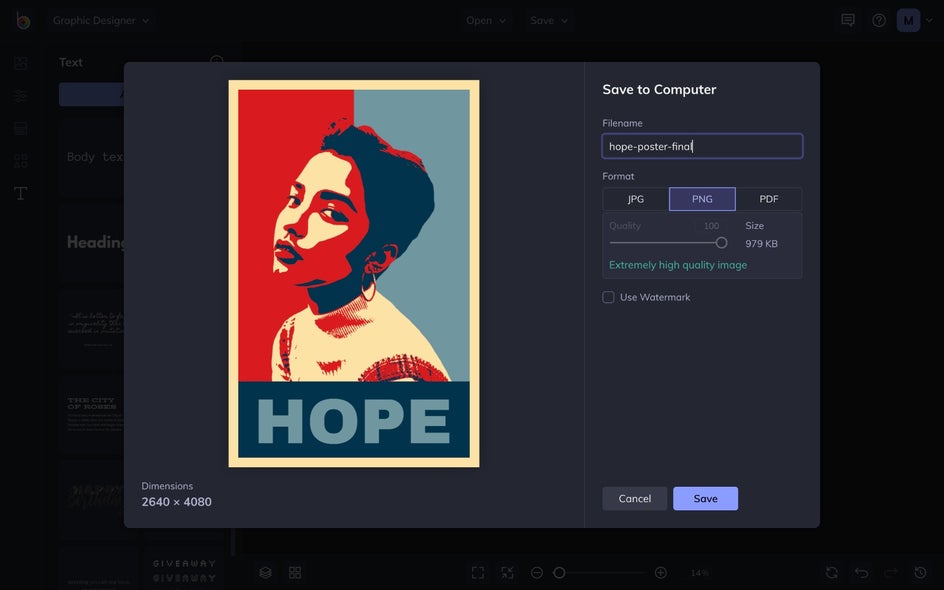This screenshot has height=590, width=944.
Task: Click the Cancel button
Action: [x=635, y=498]
